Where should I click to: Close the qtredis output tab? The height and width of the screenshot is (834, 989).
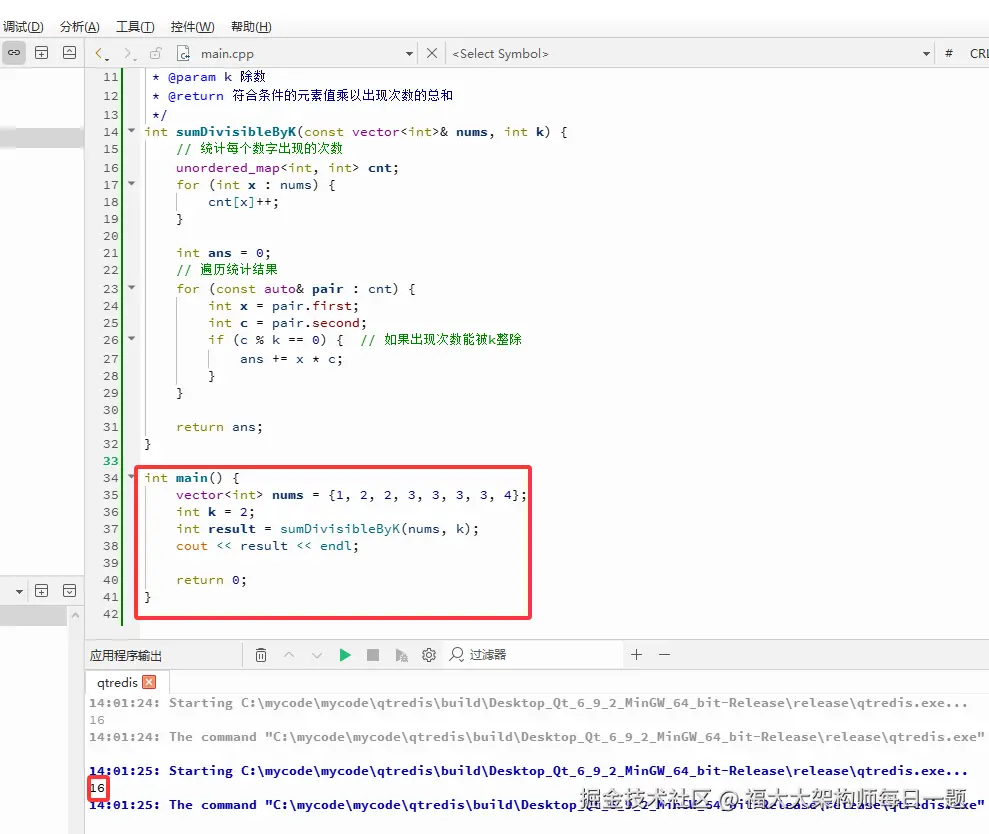tap(149, 682)
